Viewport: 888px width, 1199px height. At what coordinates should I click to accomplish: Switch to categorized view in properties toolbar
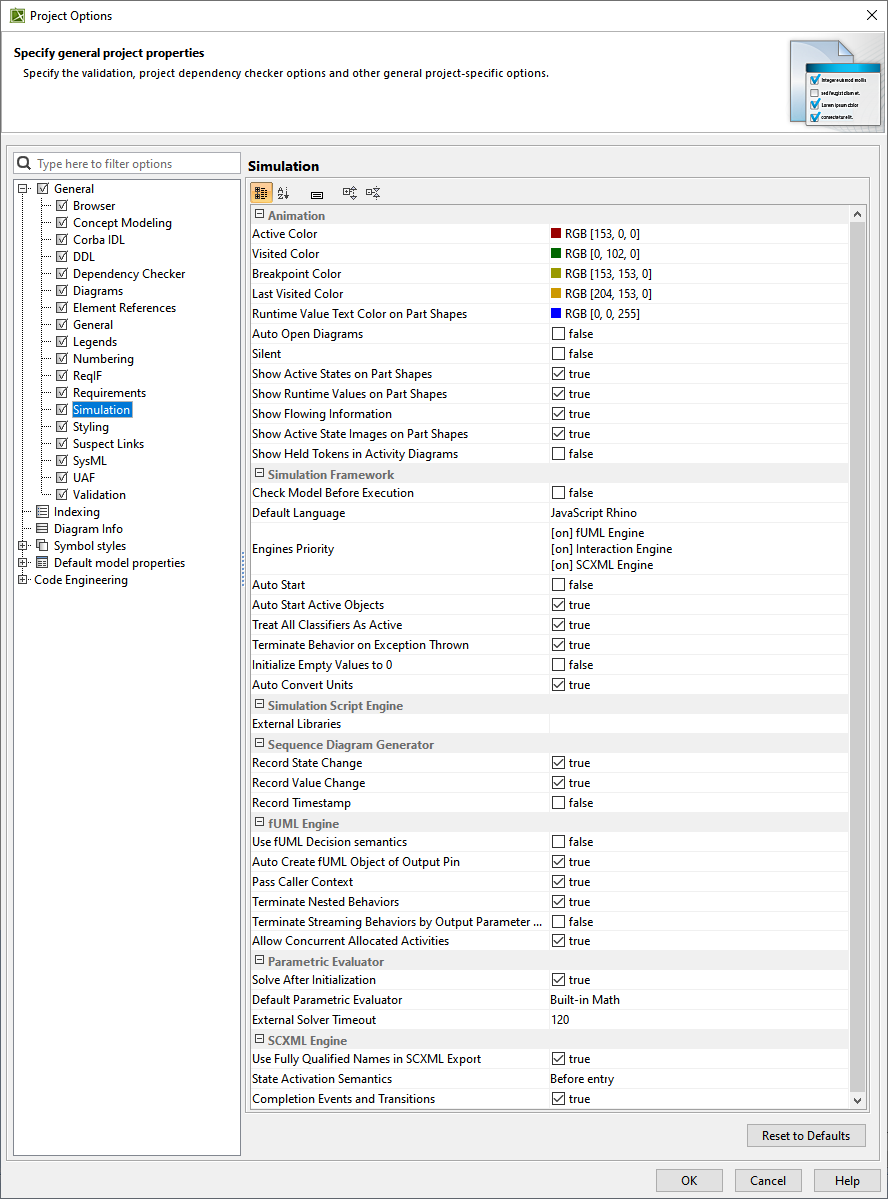(x=261, y=193)
